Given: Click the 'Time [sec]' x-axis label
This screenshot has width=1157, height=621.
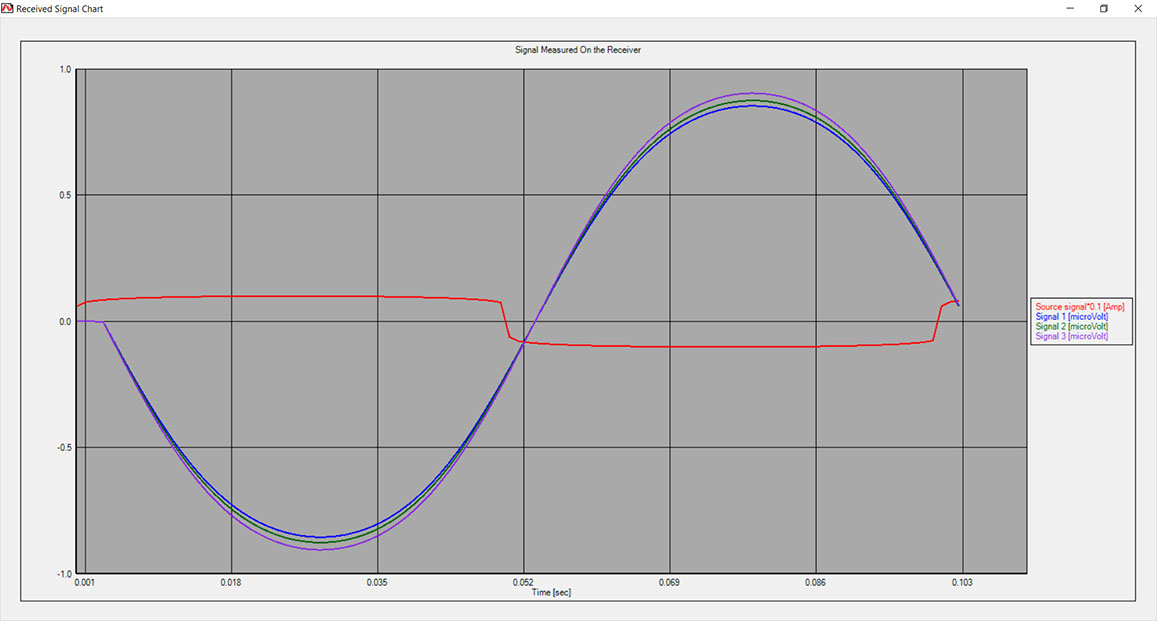Looking at the screenshot, I should click(x=551, y=593).
